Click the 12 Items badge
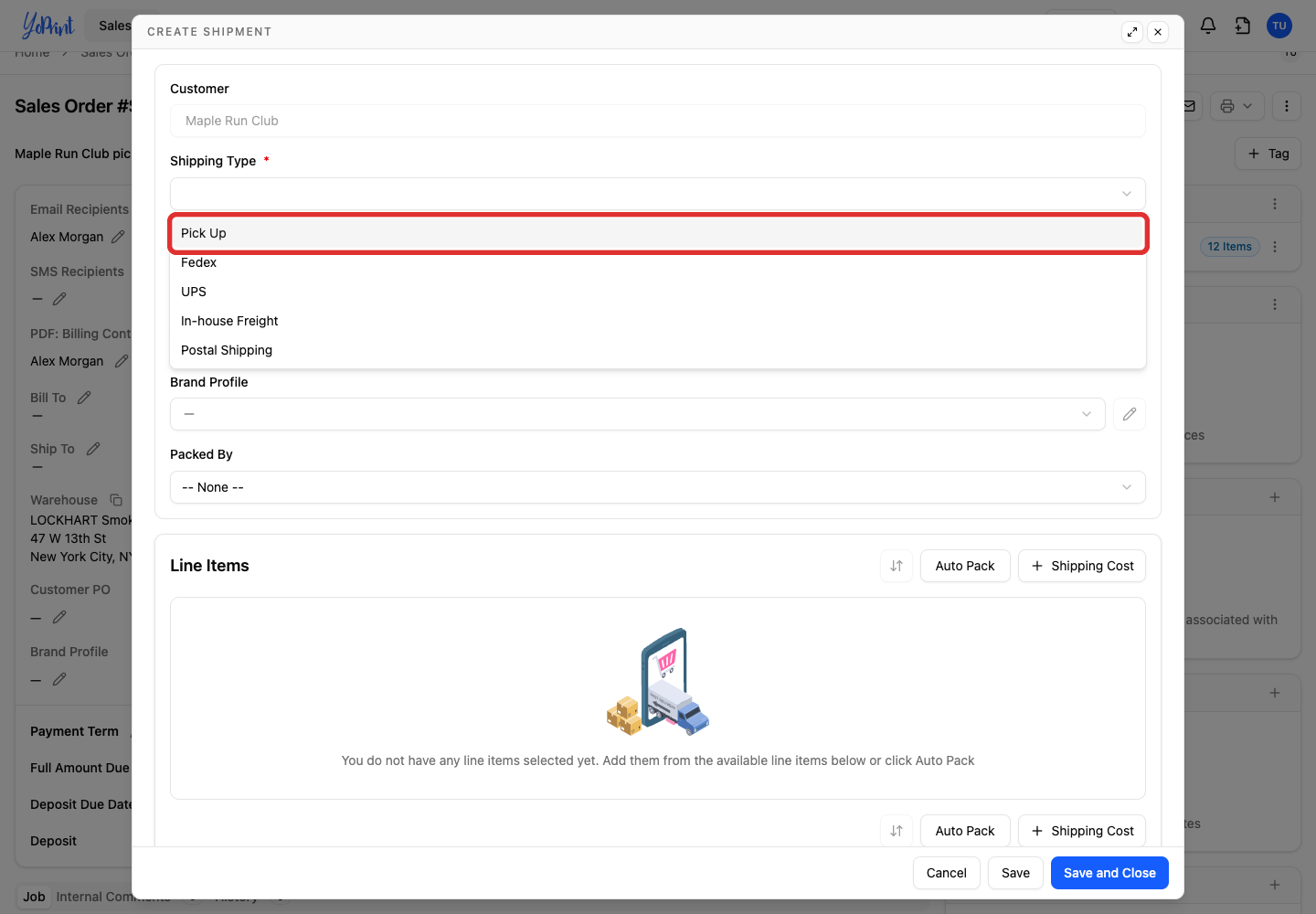 click(x=1230, y=247)
